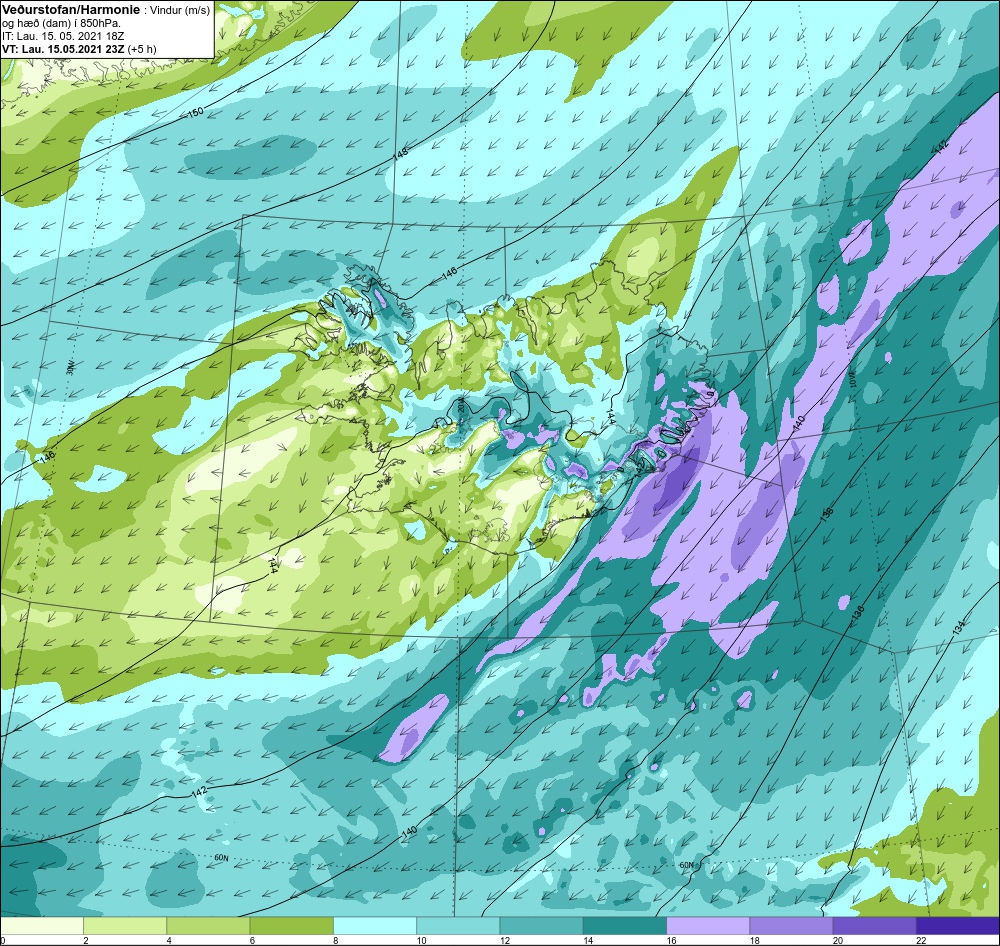Click the "og hæð (dam) í 850hPa." line

coord(62,23)
